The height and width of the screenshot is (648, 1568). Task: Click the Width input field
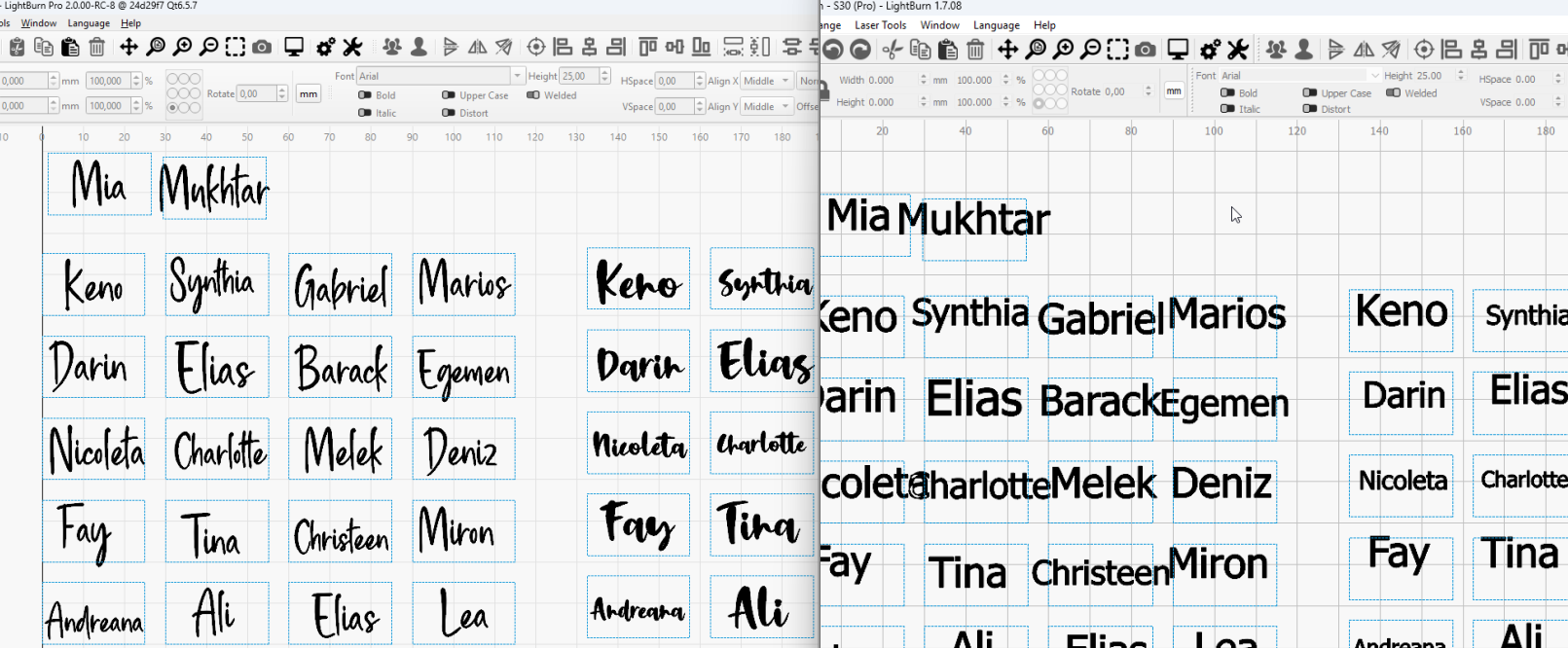tap(891, 80)
